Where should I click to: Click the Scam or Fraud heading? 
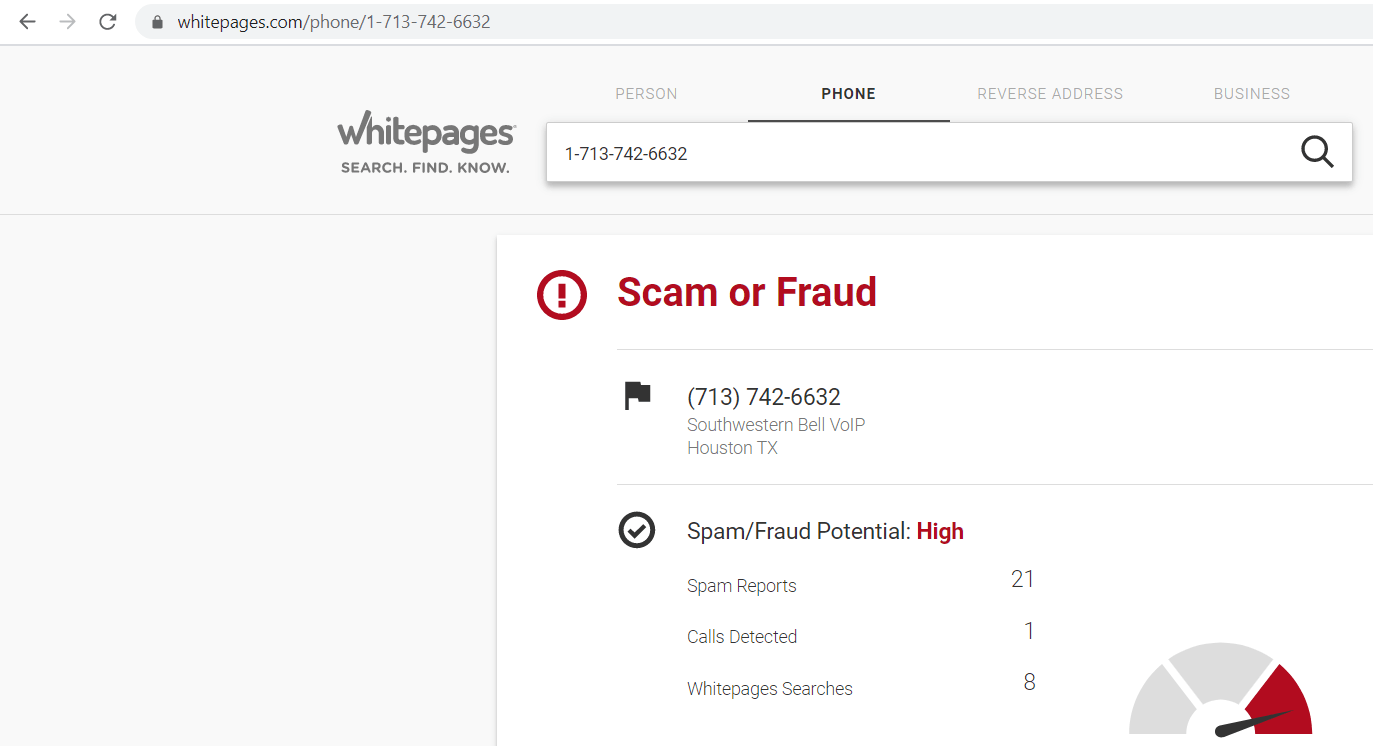pos(747,292)
